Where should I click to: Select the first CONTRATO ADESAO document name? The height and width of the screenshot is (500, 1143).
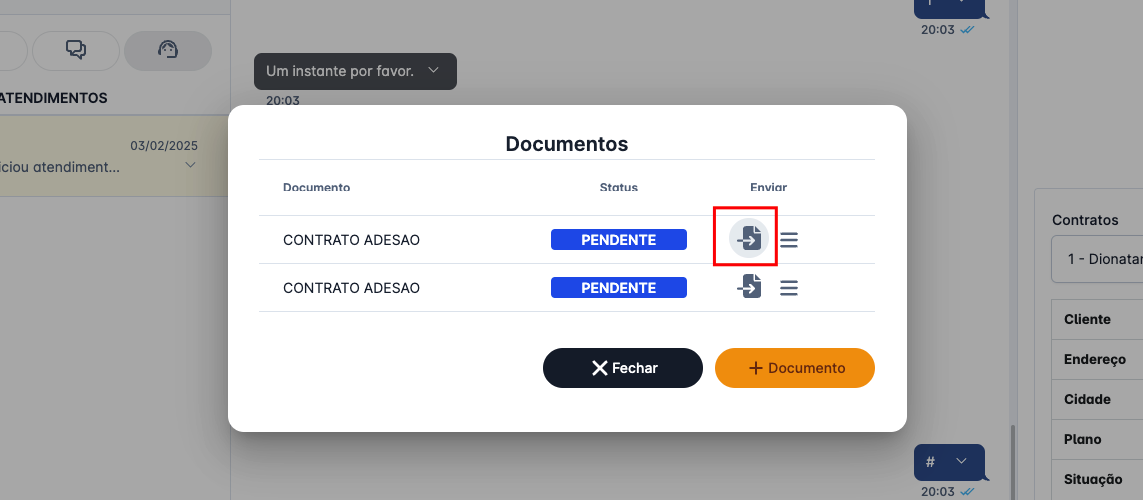[x=351, y=240]
